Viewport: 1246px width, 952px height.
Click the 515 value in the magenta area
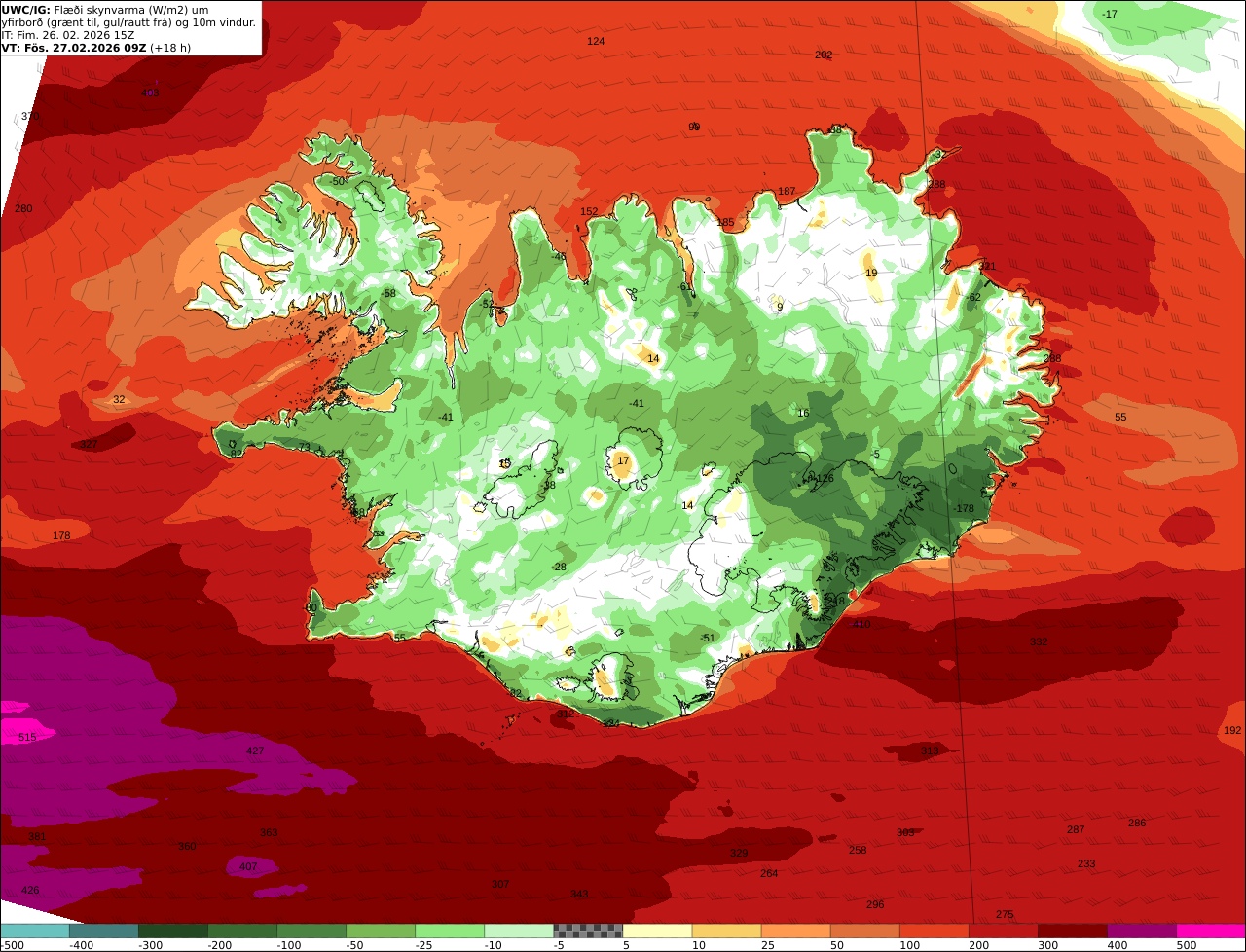click(27, 738)
